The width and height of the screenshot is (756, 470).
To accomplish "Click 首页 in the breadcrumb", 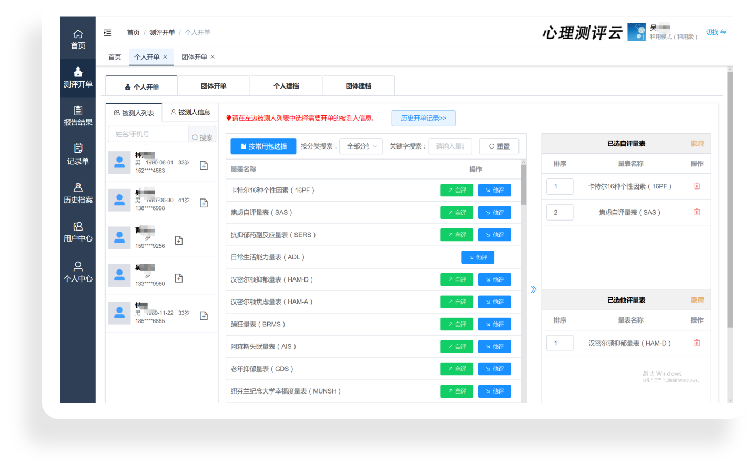I will tap(133, 32).
